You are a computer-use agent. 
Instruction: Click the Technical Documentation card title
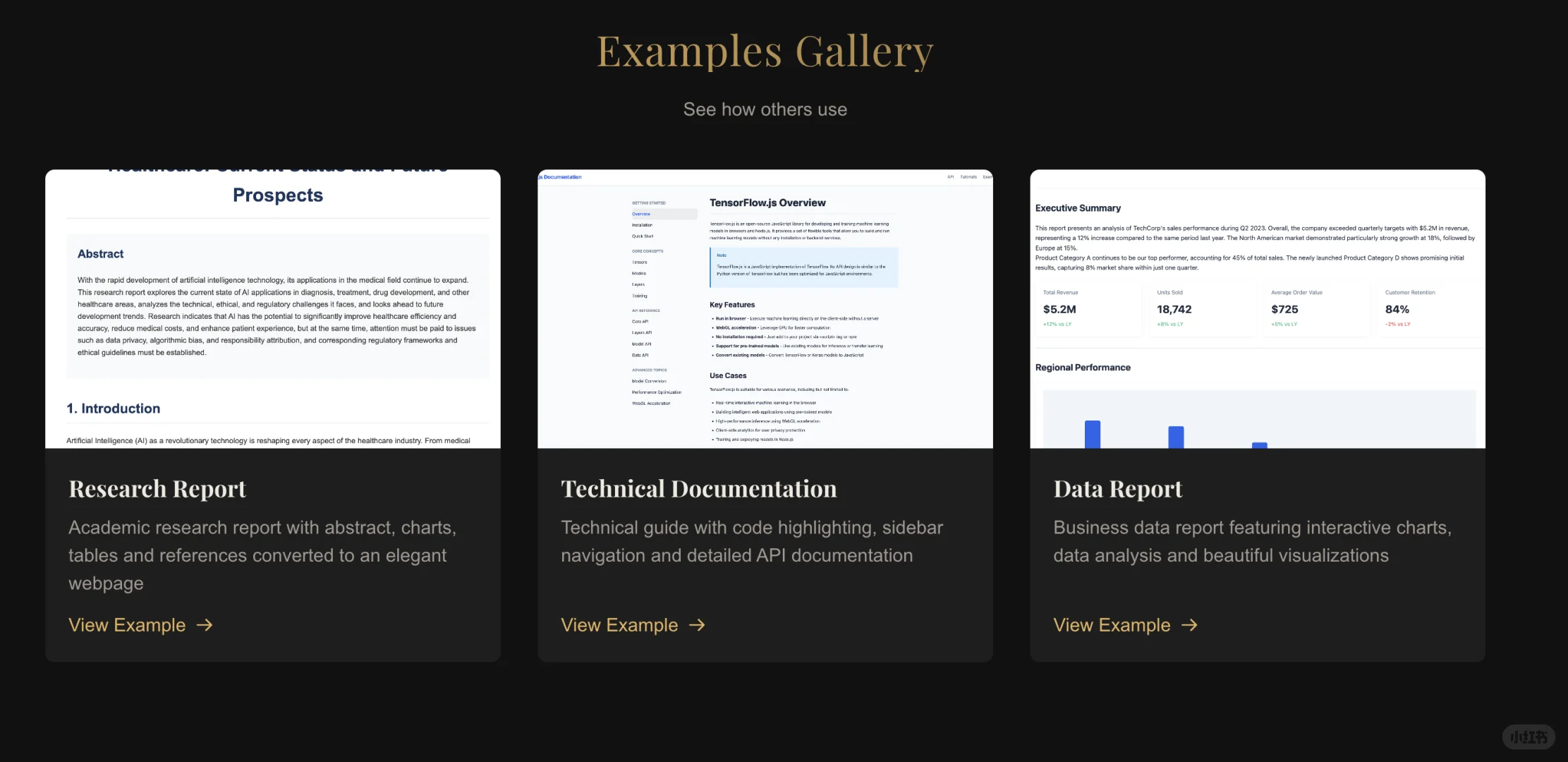point(699,489)
